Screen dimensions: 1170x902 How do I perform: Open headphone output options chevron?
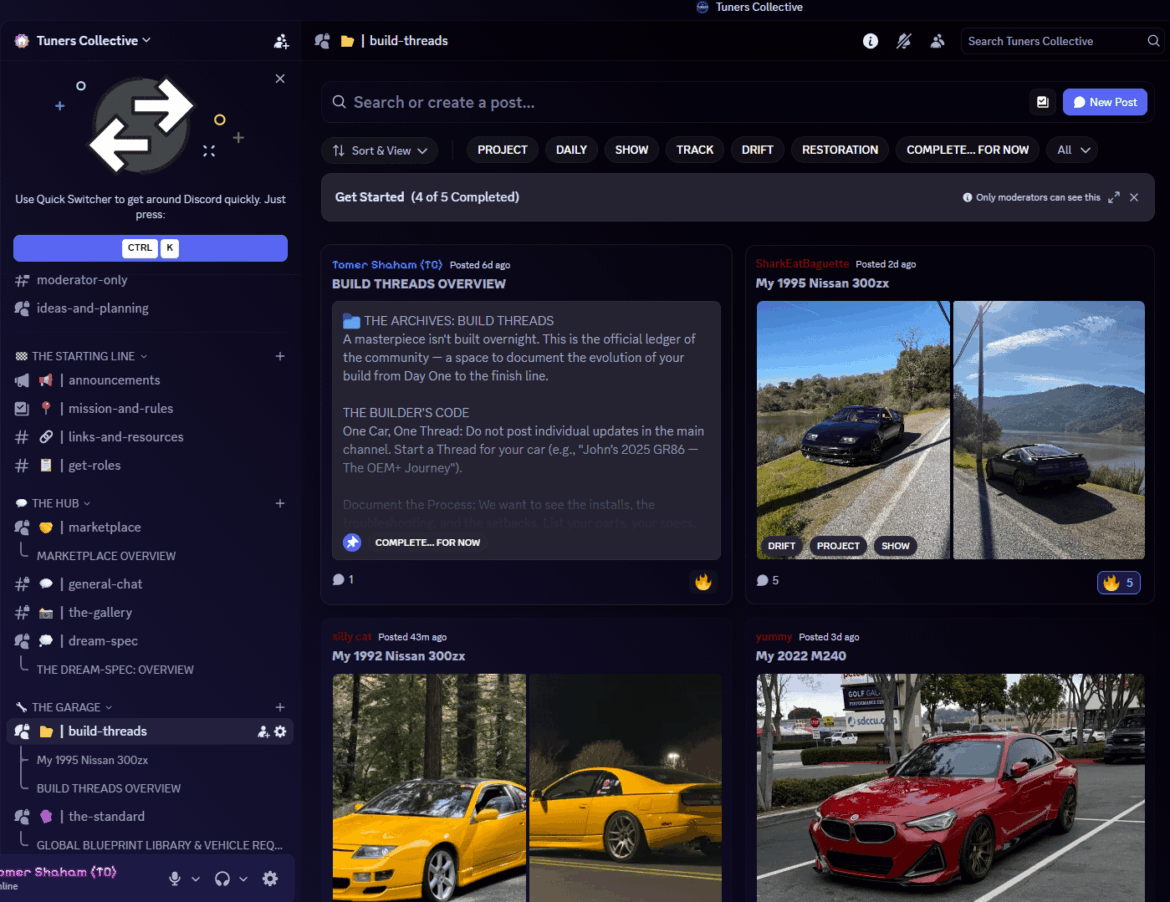[243, 879]
